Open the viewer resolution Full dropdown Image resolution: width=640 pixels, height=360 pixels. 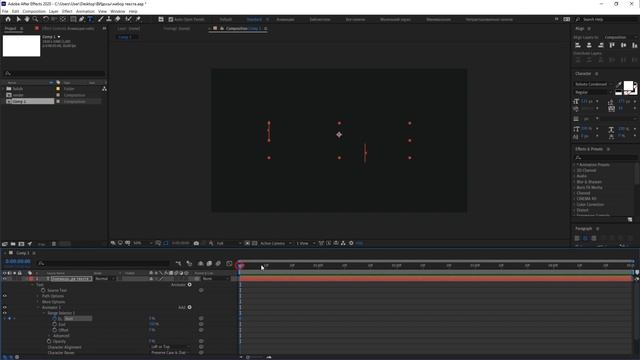coord(228,243)
